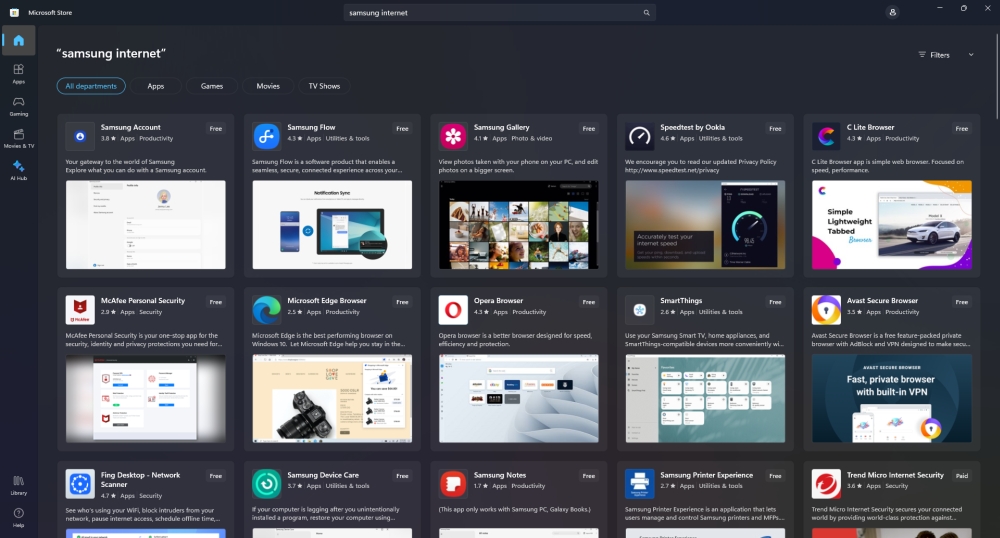Viewport: 1000px width, 538px height.
Task: Click the Samsung Flow app icon
Action: [267, 136]
